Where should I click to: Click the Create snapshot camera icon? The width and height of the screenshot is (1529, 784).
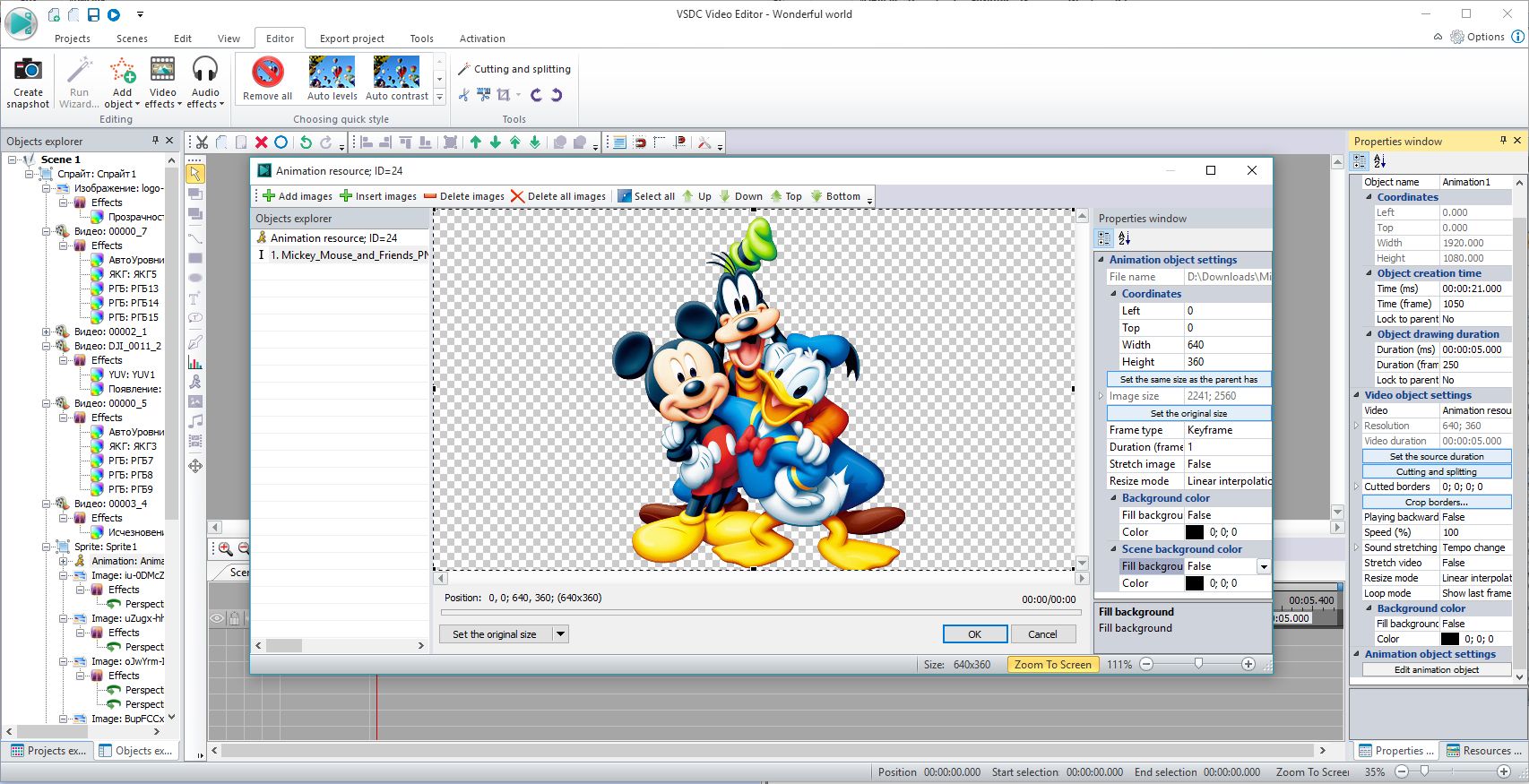pyautogui.click(x=28, y=71)
